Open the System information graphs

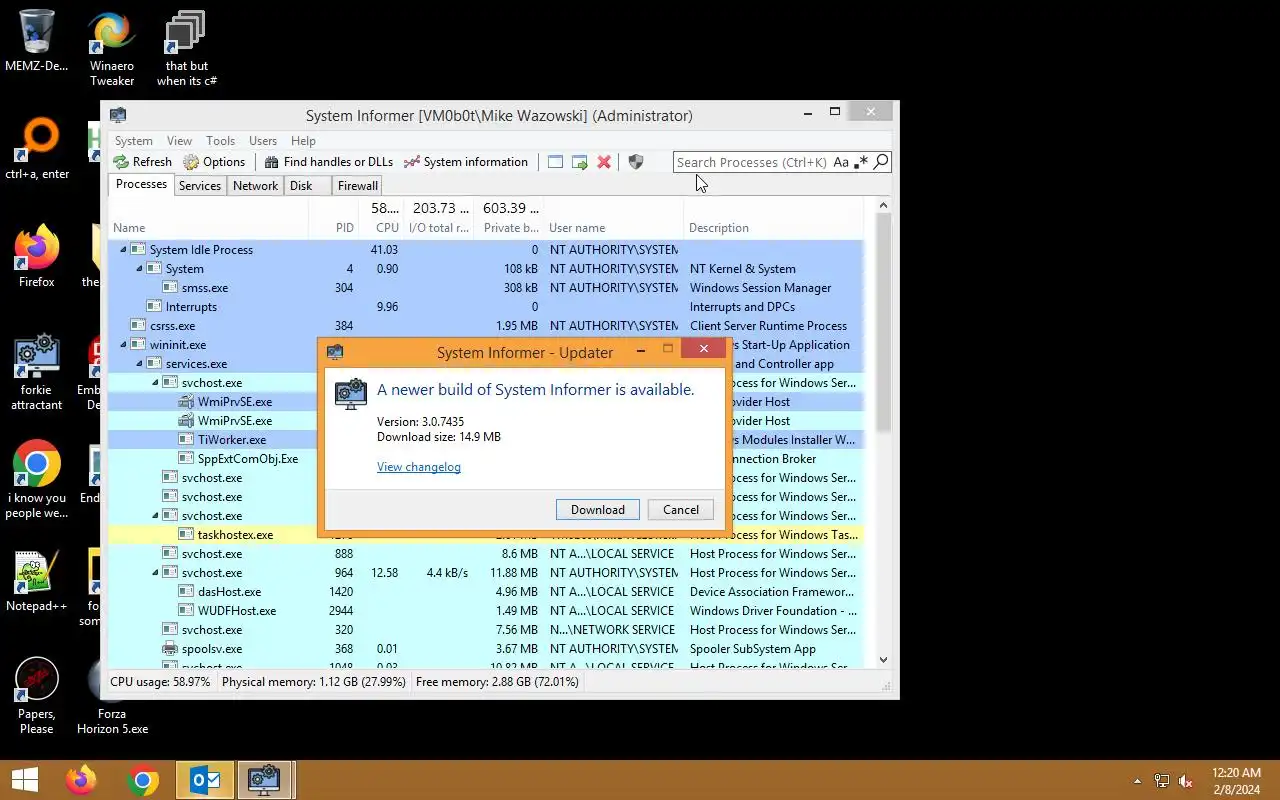(x=465, y=162)
